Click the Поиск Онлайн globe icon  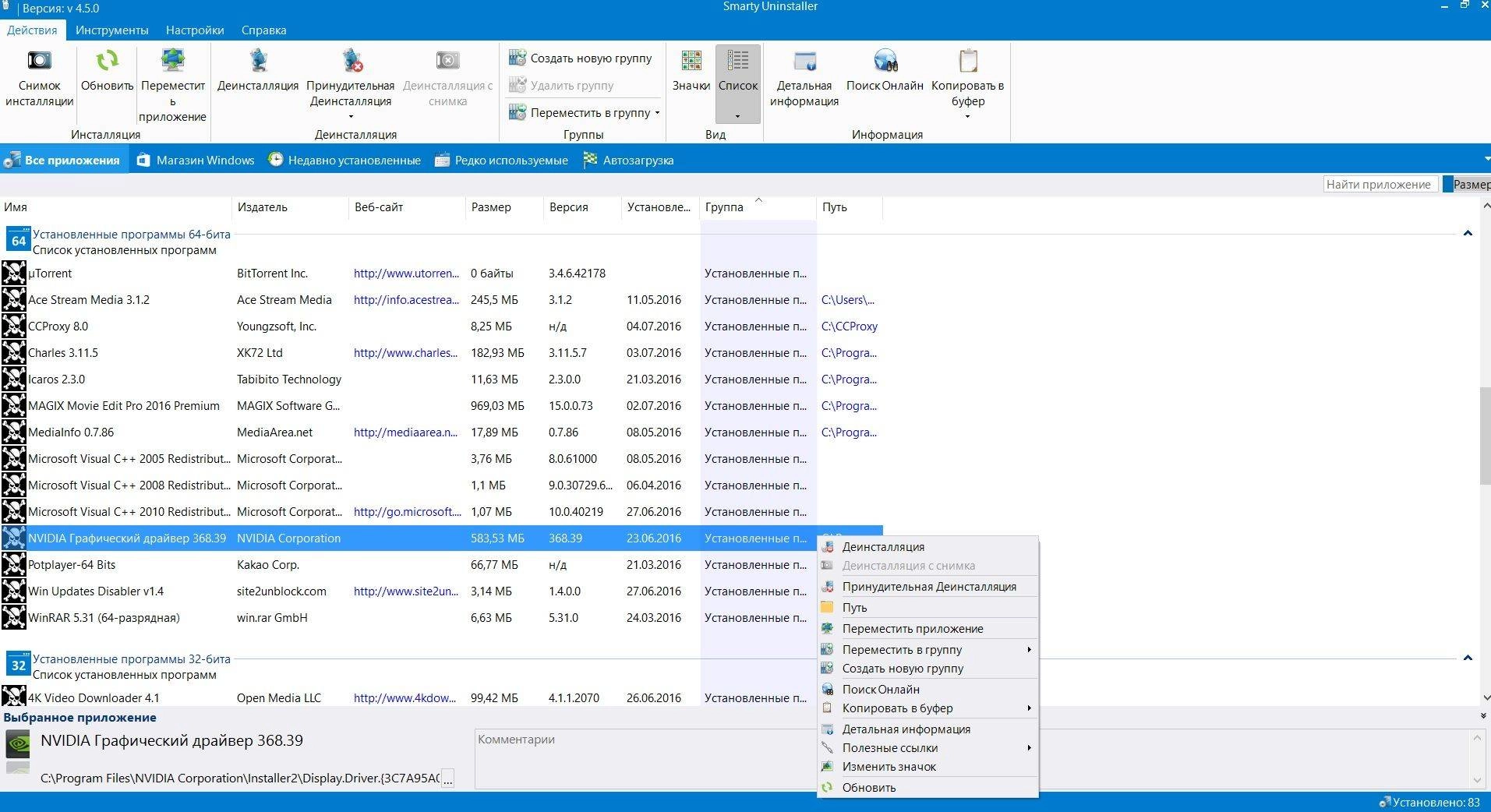tap(885, 61)
